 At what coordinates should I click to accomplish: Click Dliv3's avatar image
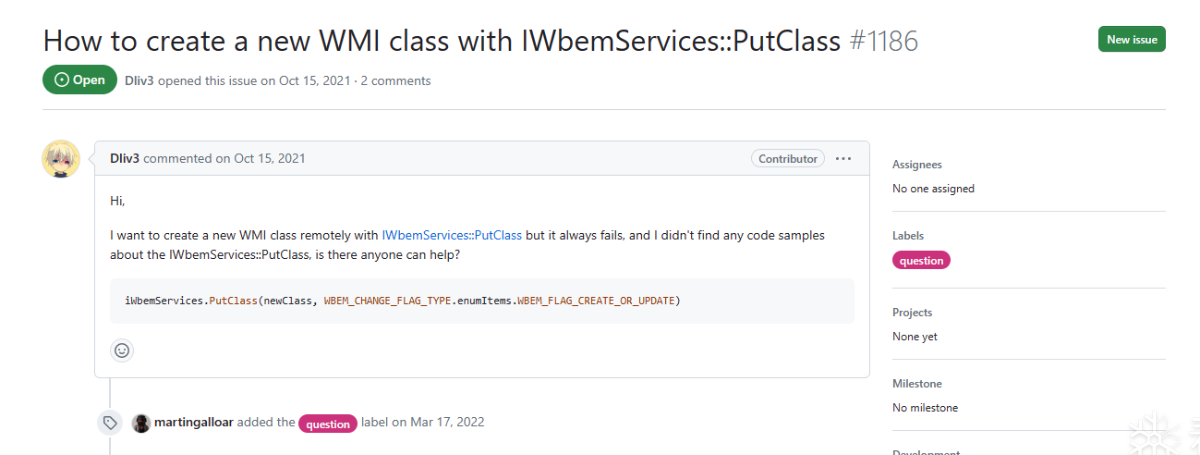61,159
